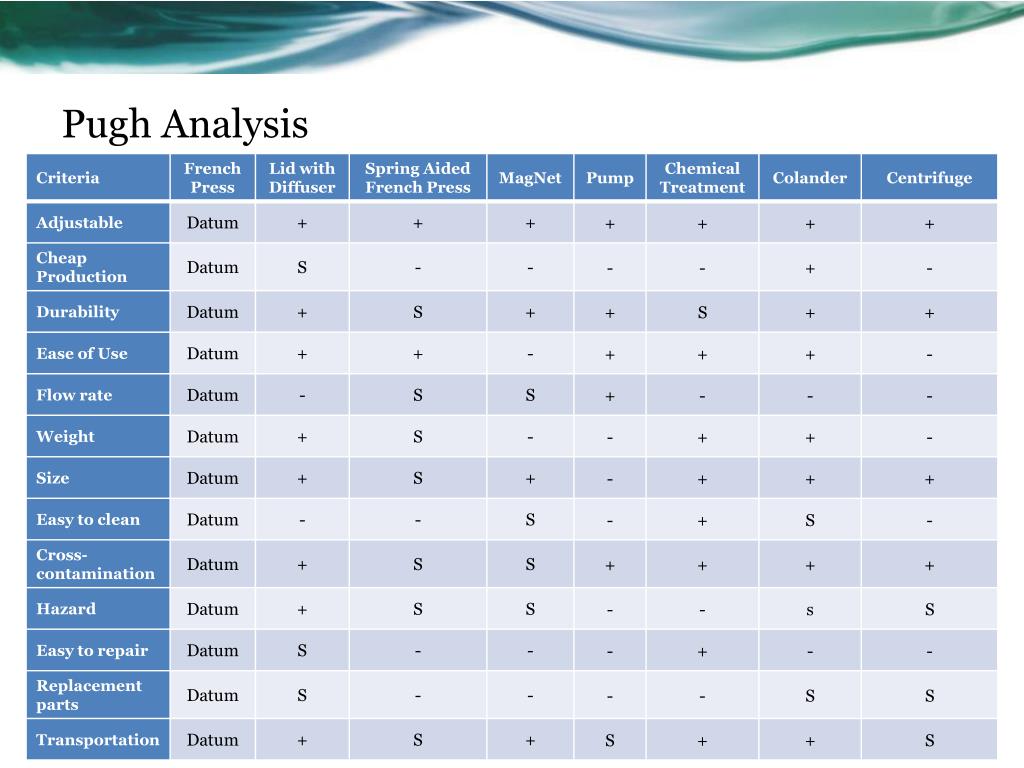Viewport: 1024px width, 768px height.
Task: Click "S" for Hazard under Centrifuge
Action: (x=929, y=609)
